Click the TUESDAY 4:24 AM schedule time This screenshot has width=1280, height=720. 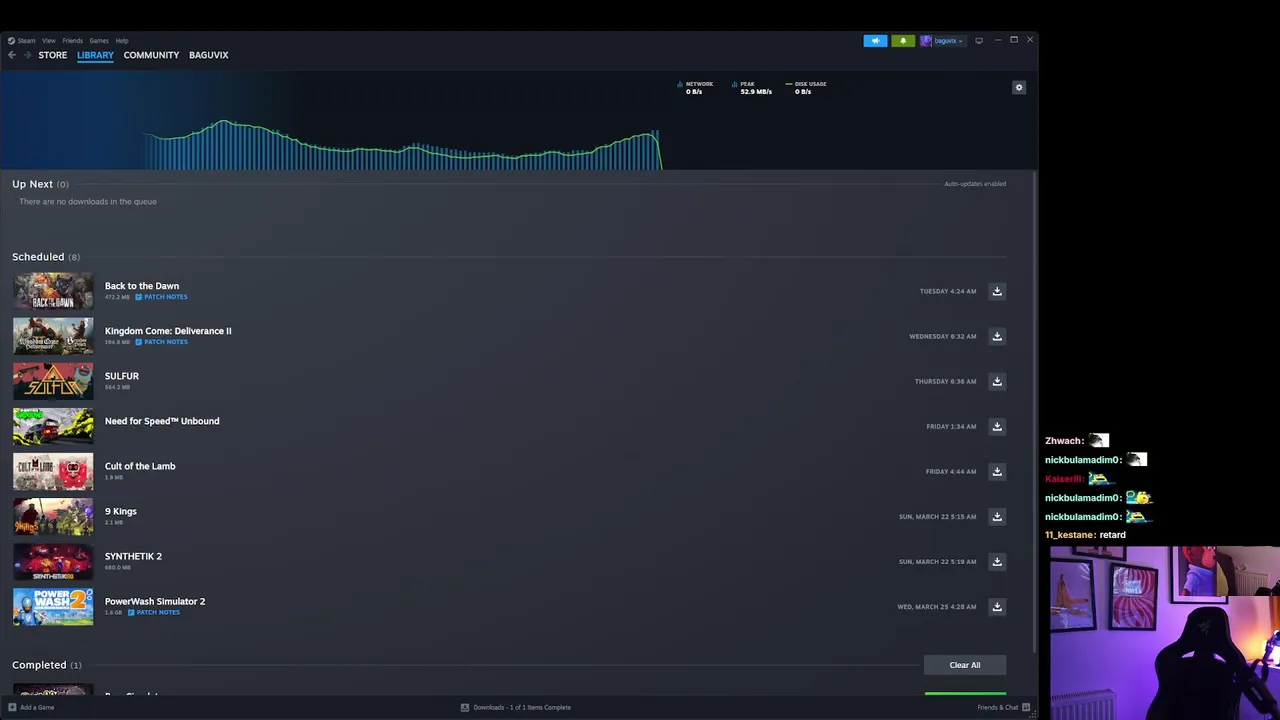click(x=948, y=291)
